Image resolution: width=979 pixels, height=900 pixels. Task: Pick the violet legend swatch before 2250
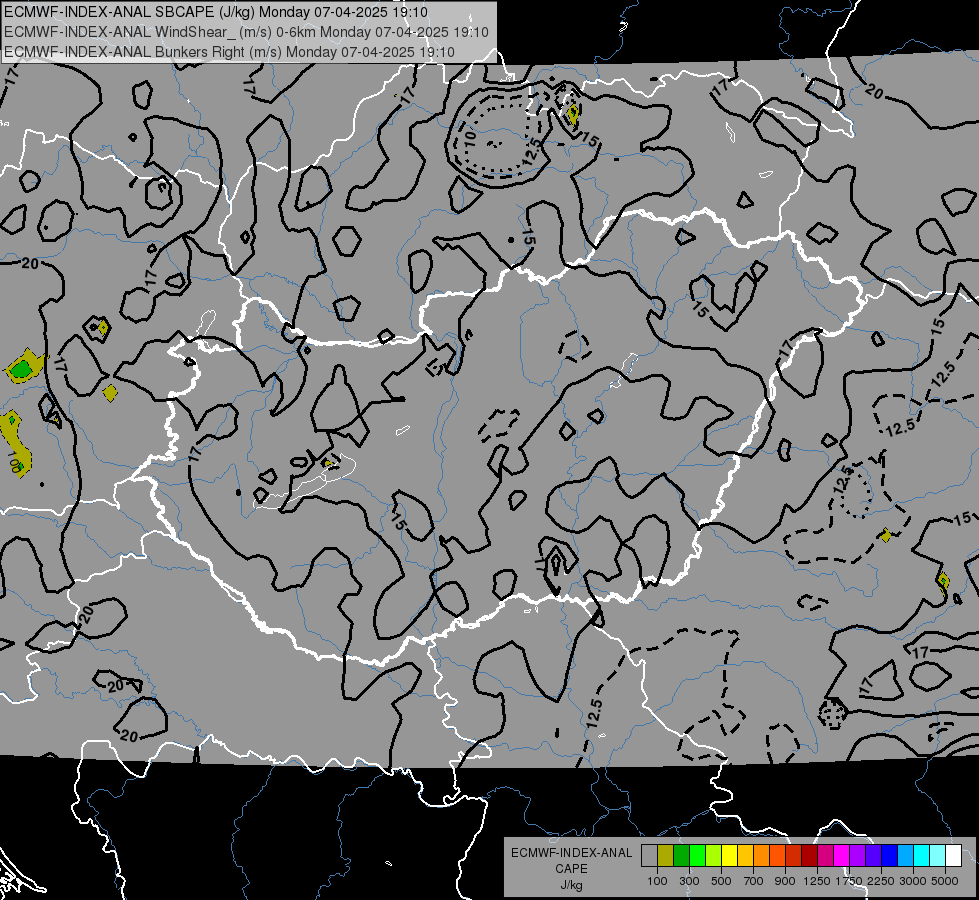coord(873,856)
